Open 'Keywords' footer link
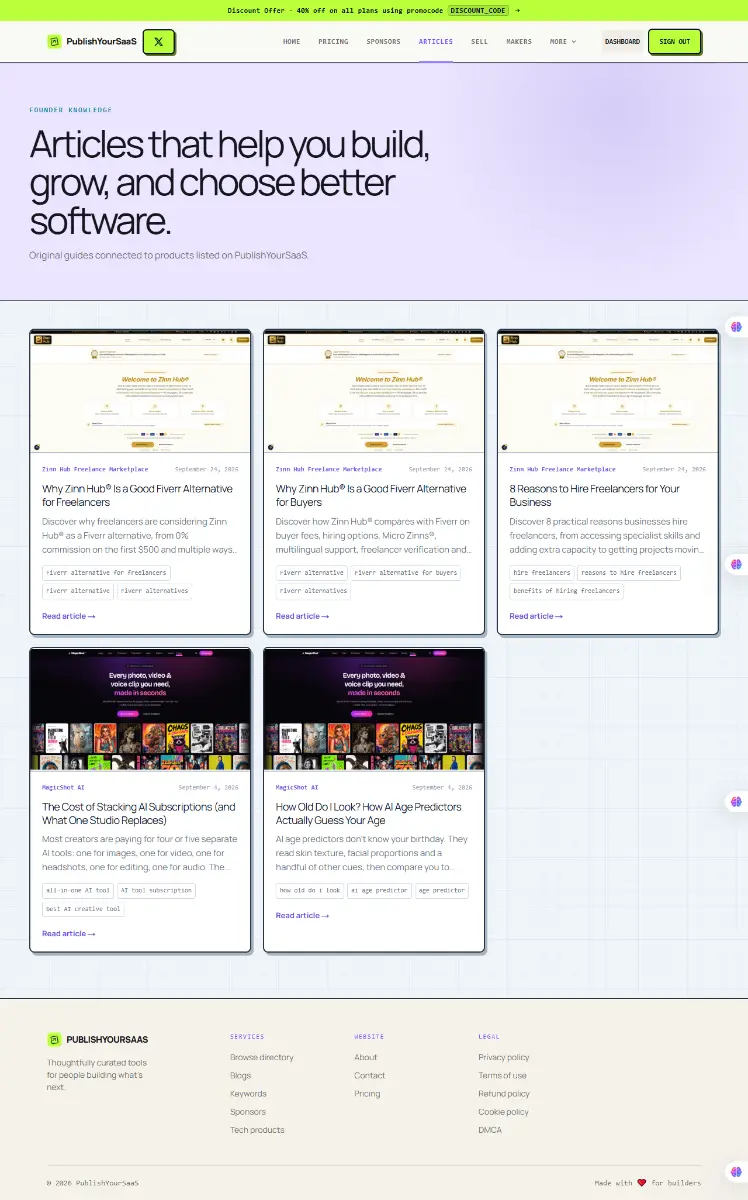This screenshot has height=1200, width=748. coord(248,1094)
